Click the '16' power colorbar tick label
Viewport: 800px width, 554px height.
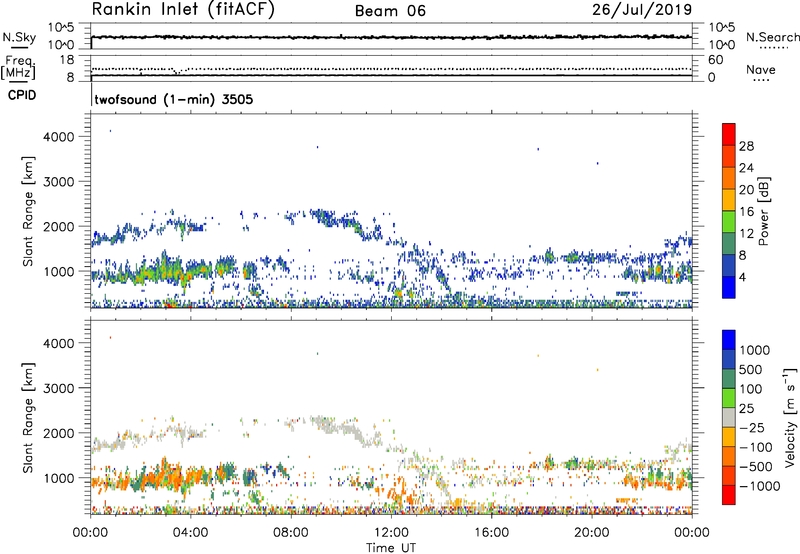click(746, 212)
